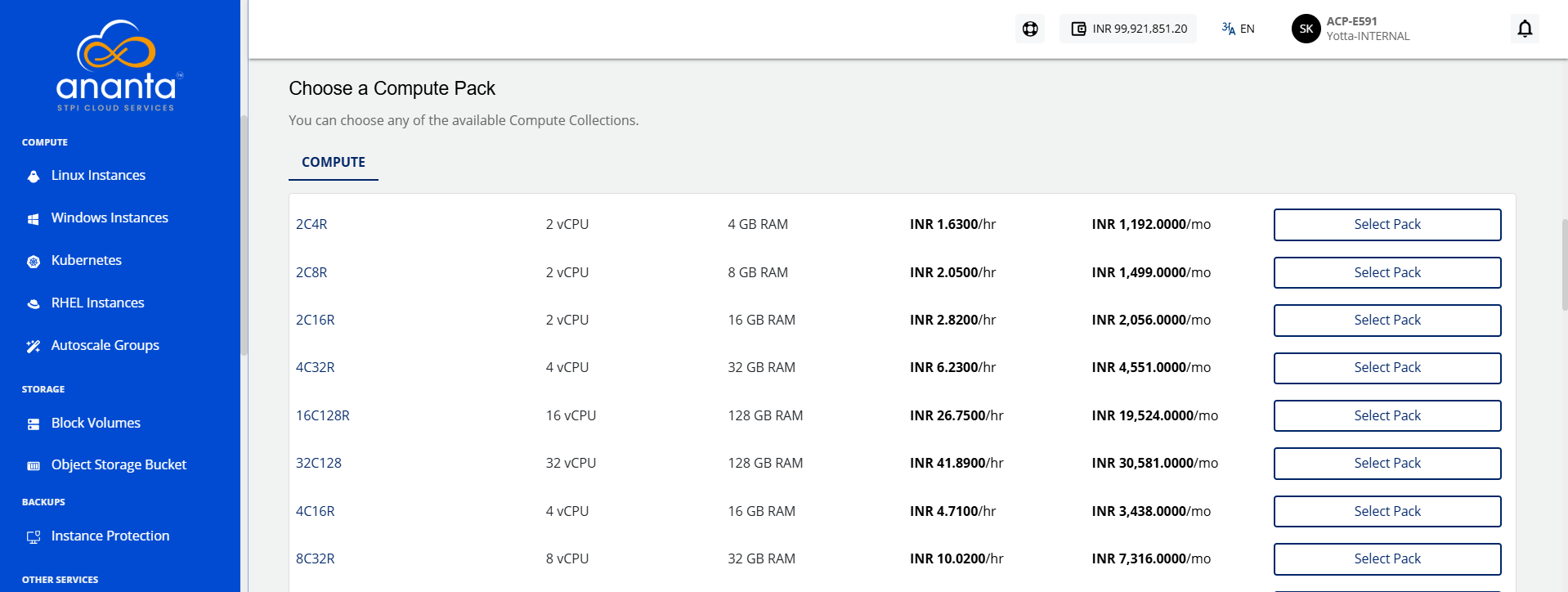Choose Select Pack for 2C16R

(x=1387, y=321)
